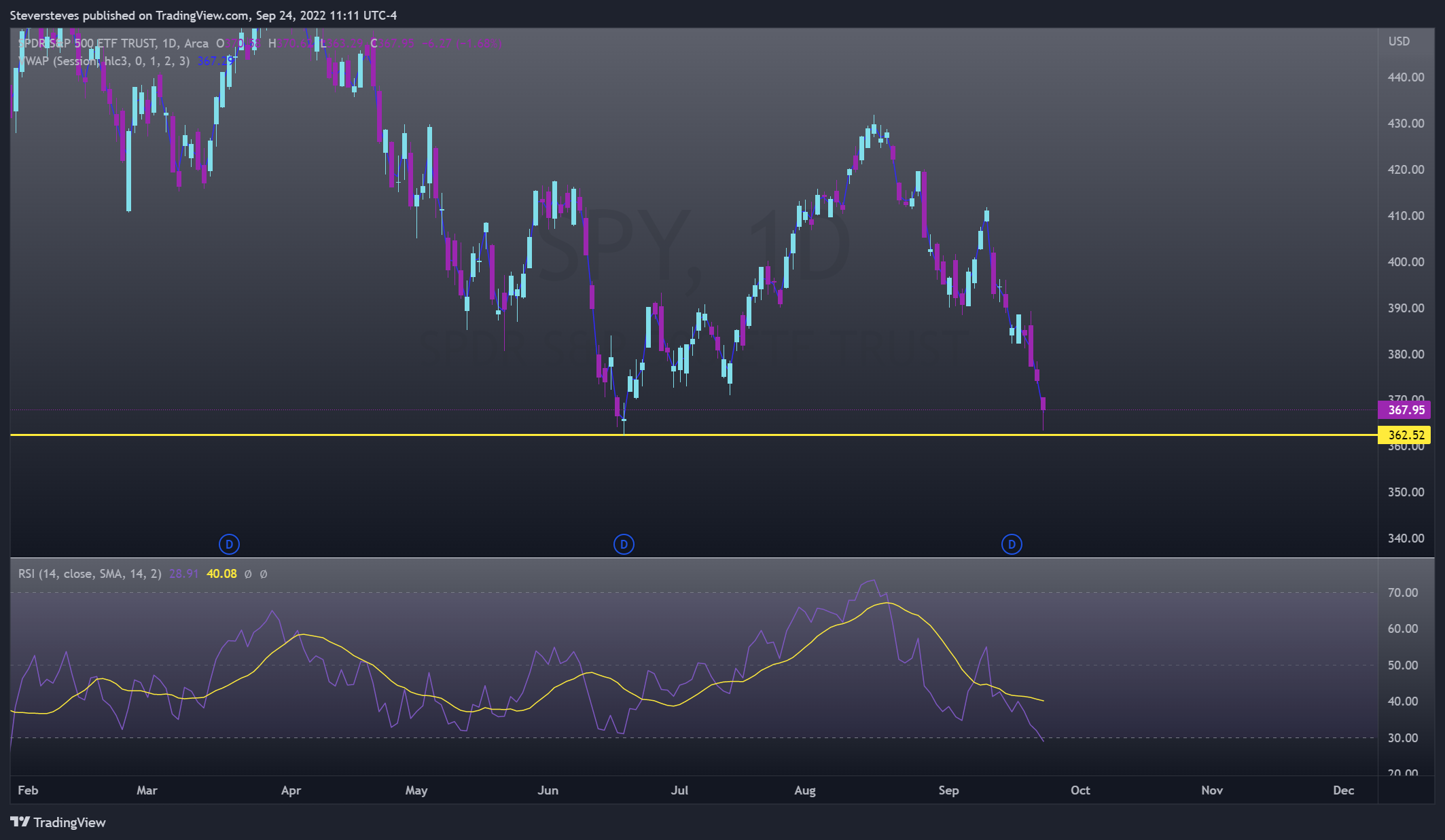Select the VWAP (Session, hlc3) indicator legend
Screen dimensions: 1445x840
pos(104,61)
